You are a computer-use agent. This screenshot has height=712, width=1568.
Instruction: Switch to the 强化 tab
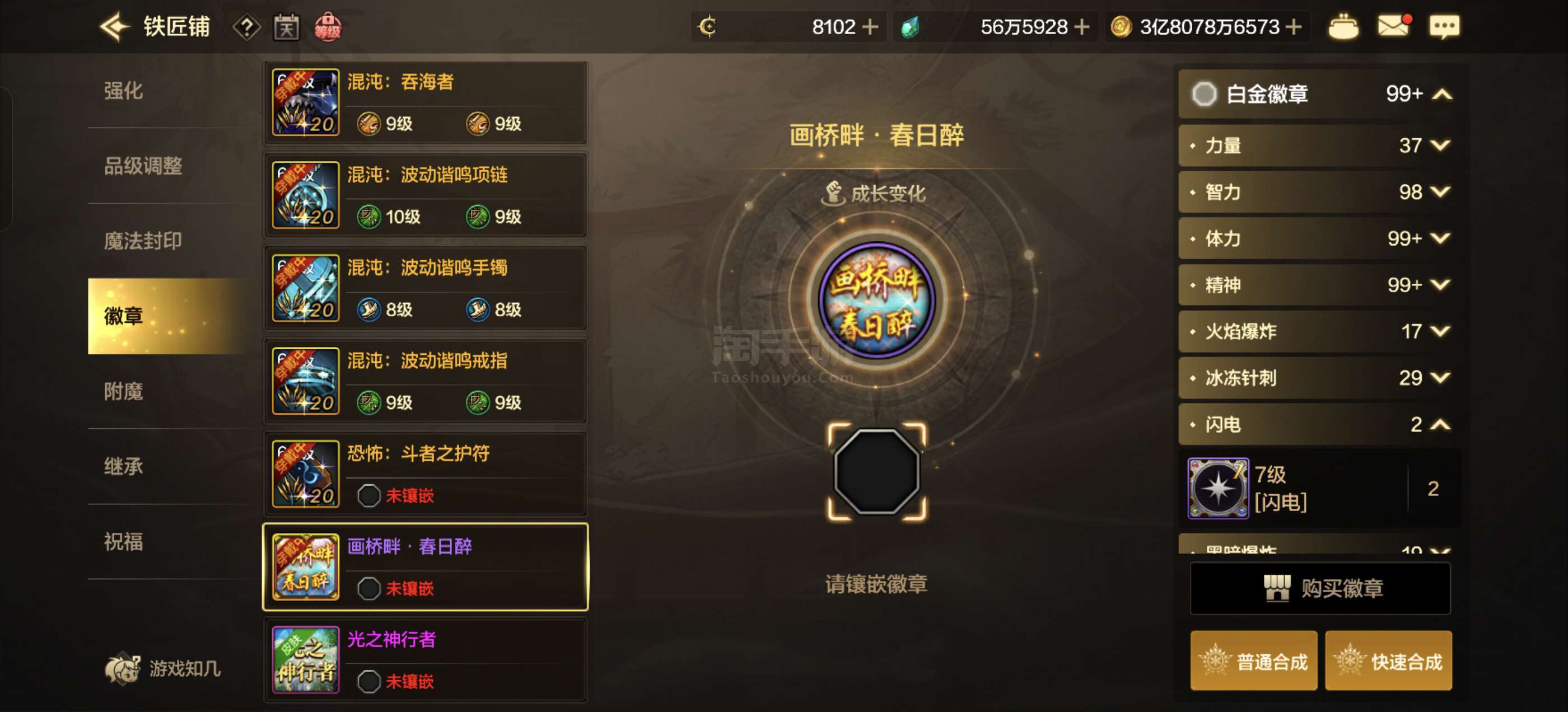(124, 91)
